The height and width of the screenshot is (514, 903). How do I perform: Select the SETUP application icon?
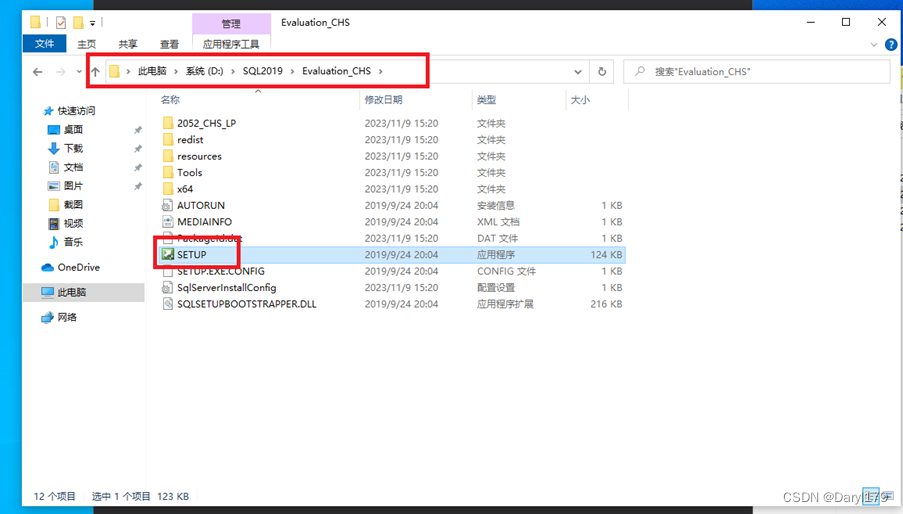pyautogui.click(x=168, y=254)
